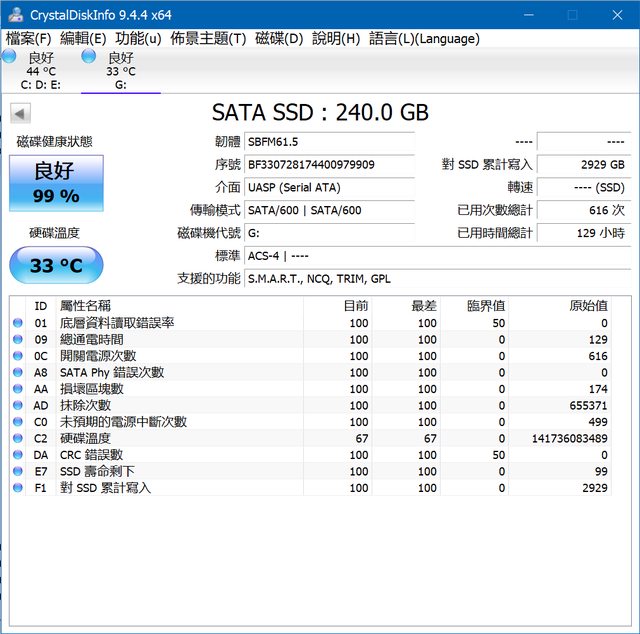
Task: Click status orb beside 硬碟溫度 attribute C2
Action: (x=17, y=438)
